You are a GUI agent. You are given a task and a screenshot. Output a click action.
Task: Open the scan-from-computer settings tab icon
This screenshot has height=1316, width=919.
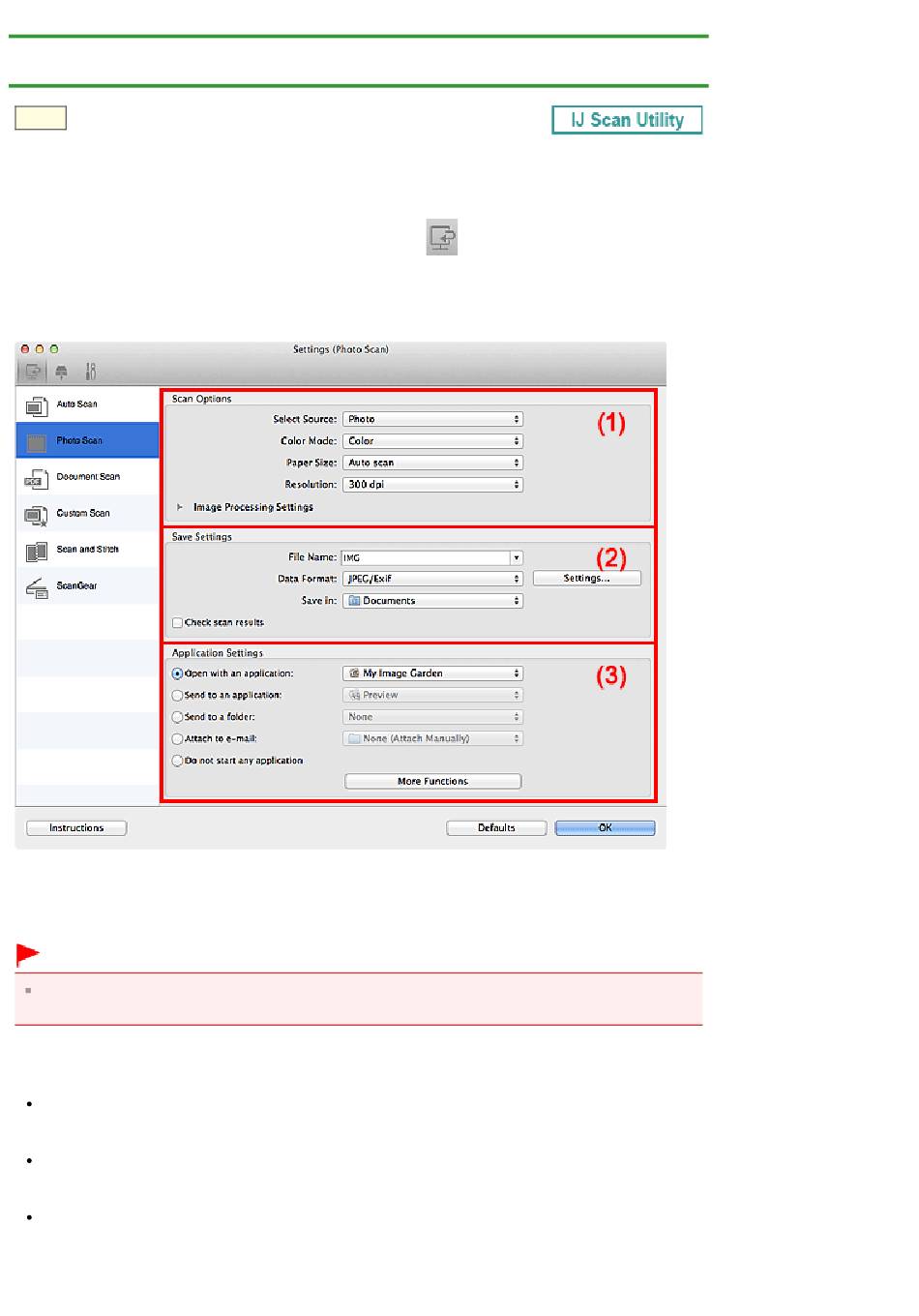(x=33, y=371)
